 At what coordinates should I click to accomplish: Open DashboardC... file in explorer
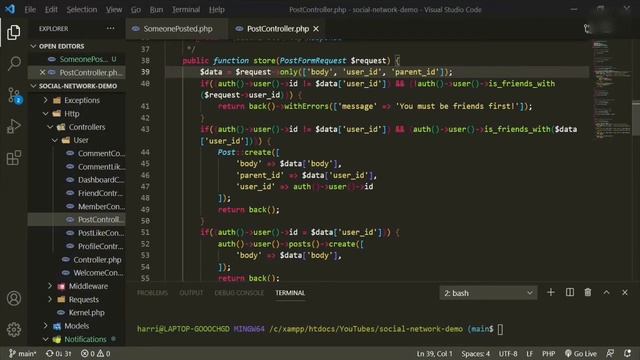tap(76, 180)
